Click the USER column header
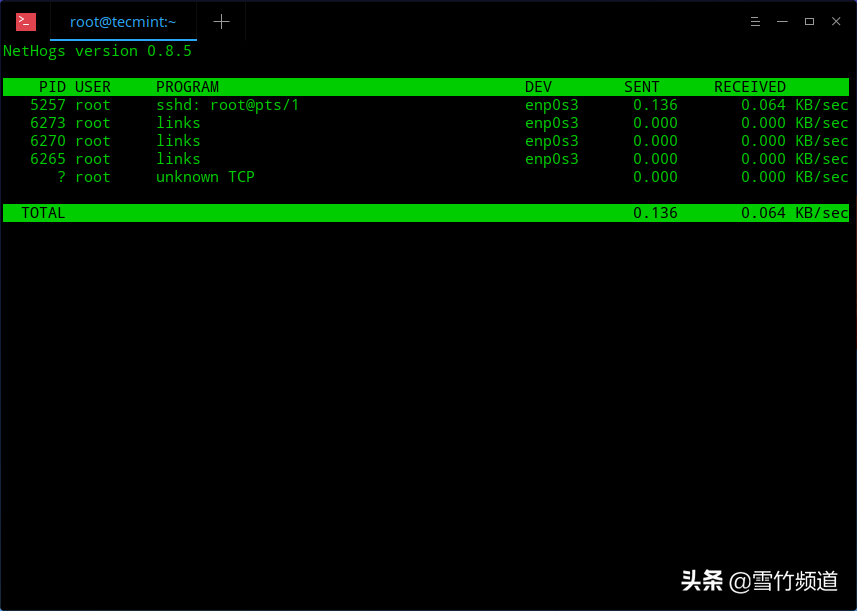 tap(93, 87)
